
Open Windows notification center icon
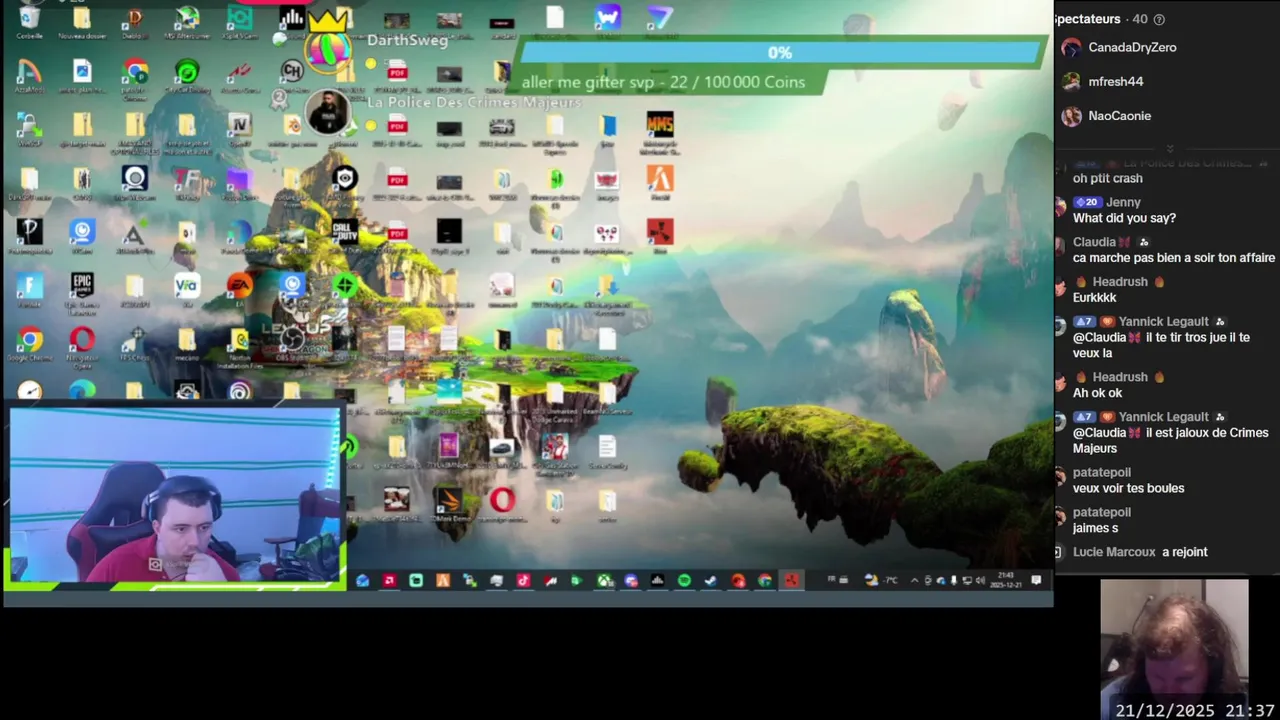(x=1036, y=580)
